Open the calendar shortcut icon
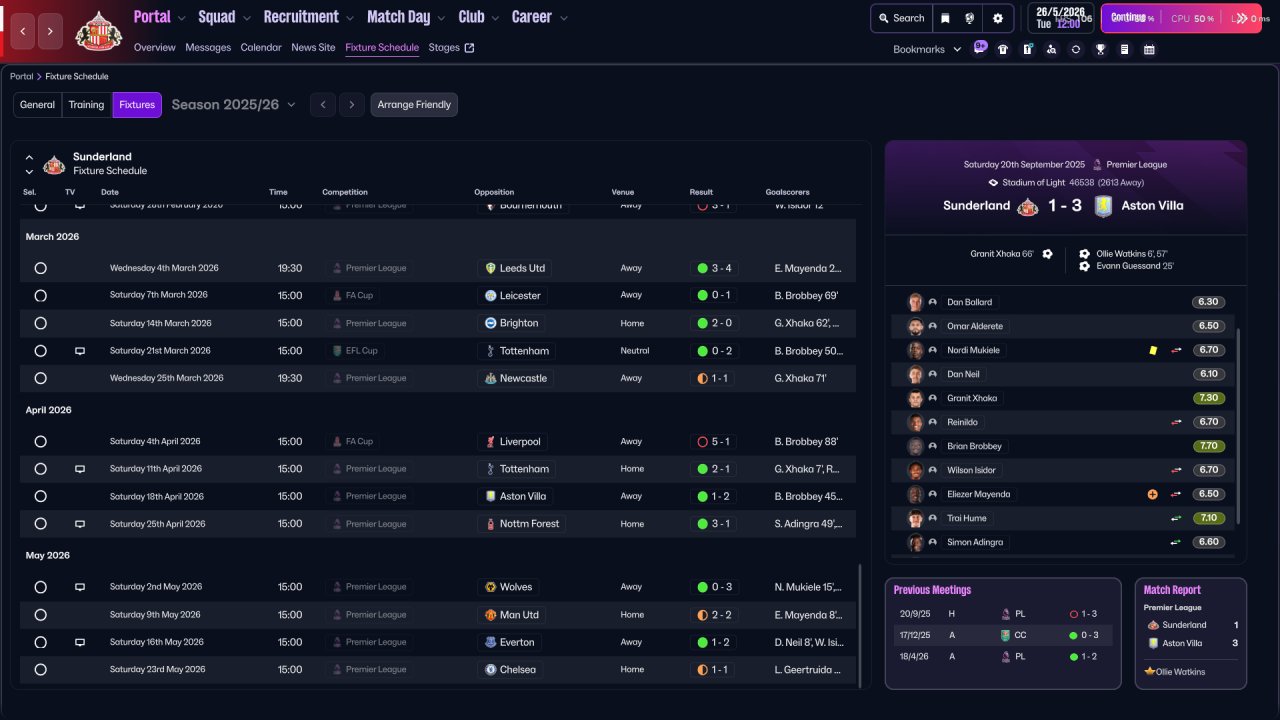This screenshot has height=720, width=1280. [x=1149, y=49]
